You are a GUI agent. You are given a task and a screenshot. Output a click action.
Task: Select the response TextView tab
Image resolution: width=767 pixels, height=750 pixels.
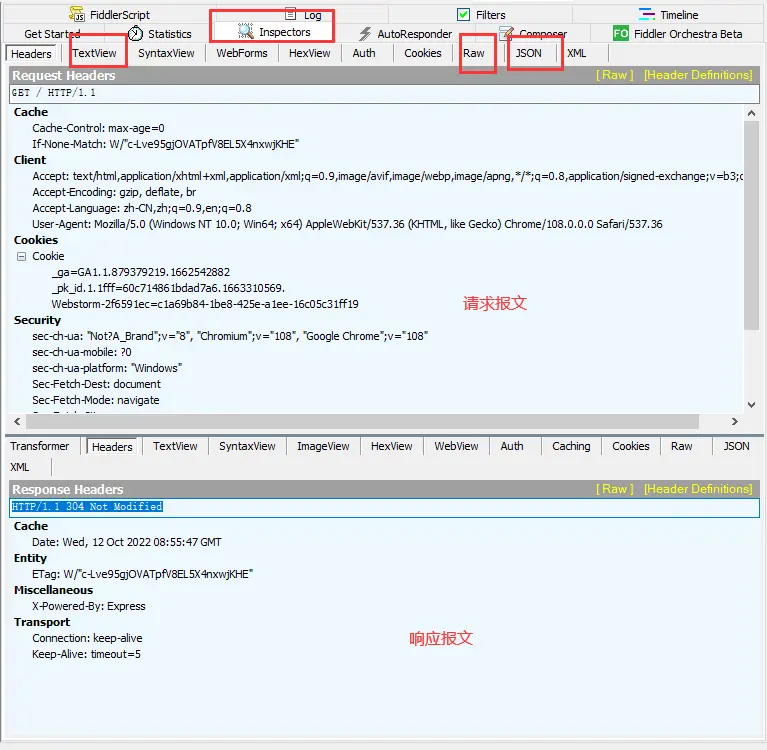click(175, 446)
